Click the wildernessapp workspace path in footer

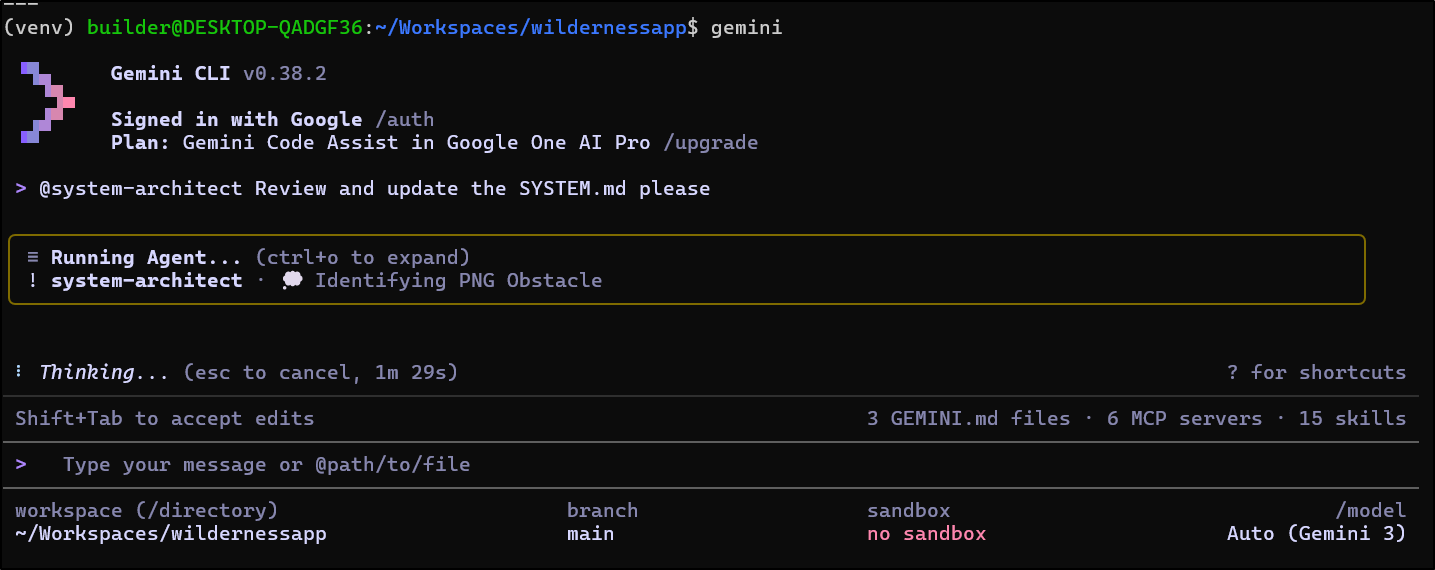170,533
